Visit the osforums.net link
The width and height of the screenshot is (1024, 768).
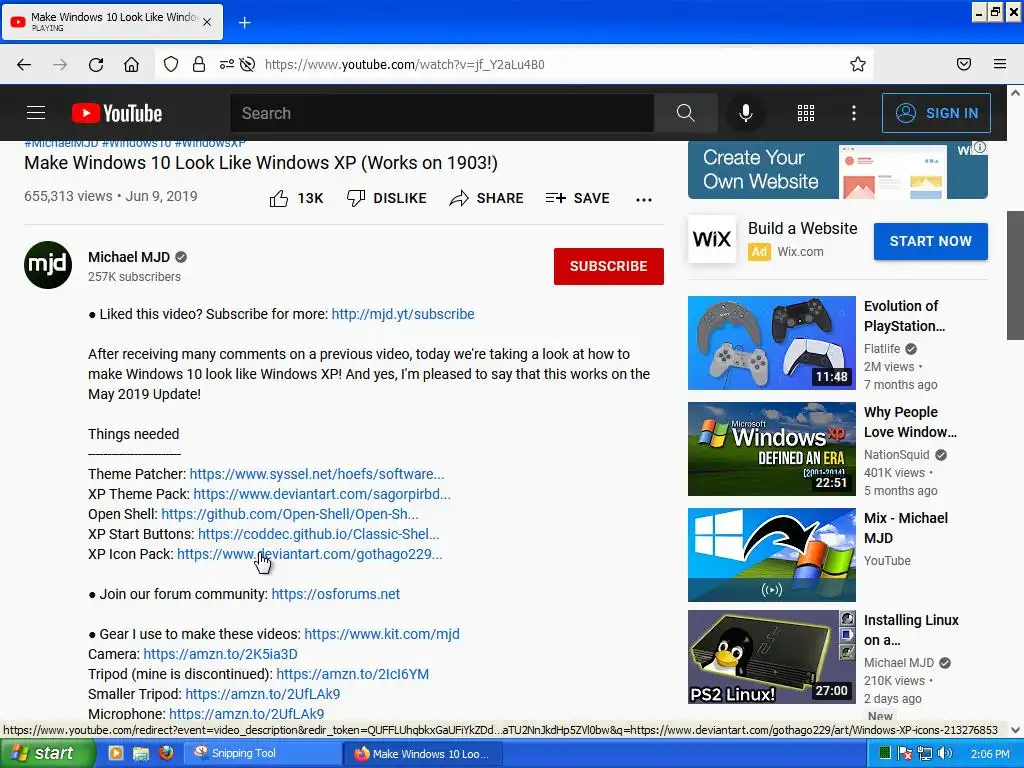(x=336, y=594)
